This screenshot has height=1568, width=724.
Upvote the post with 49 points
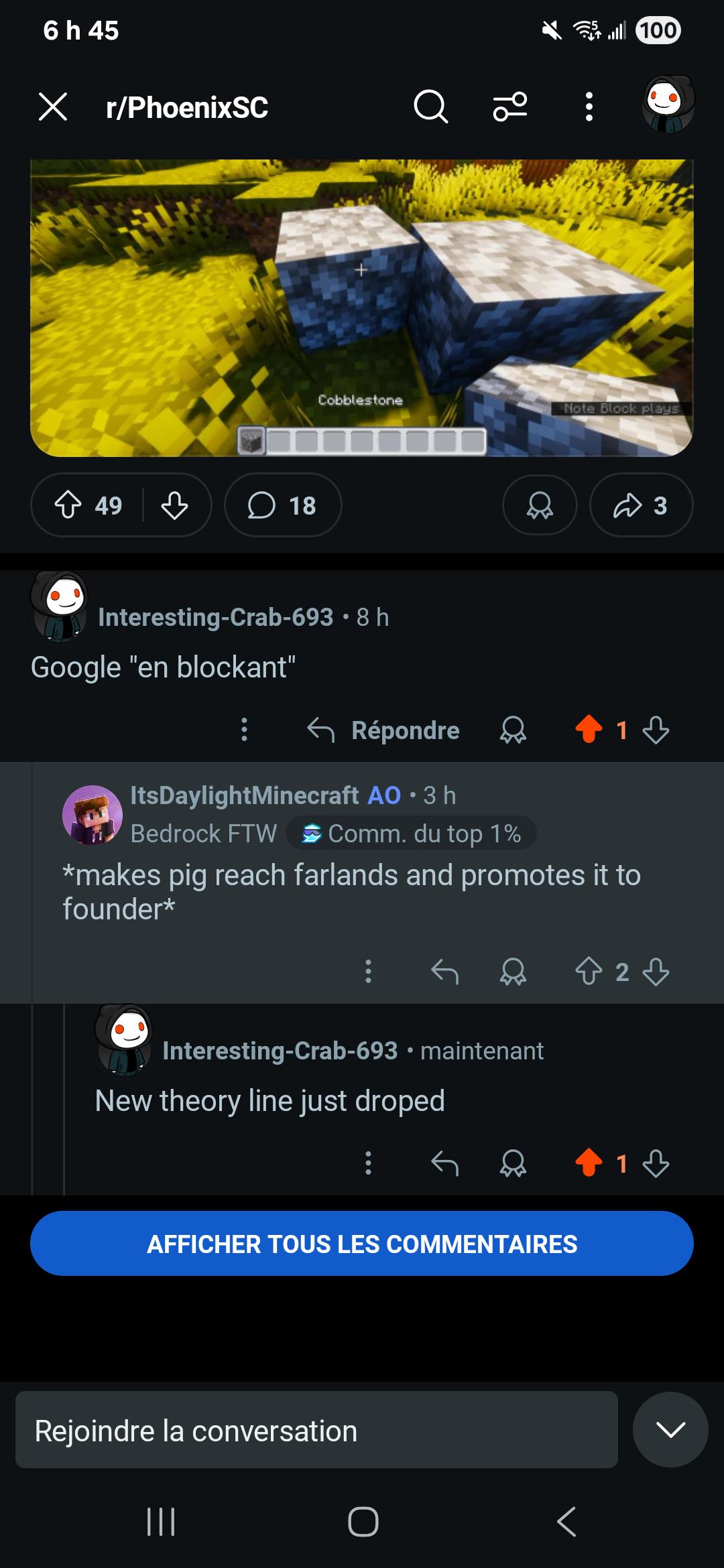(x=68, y=505)
